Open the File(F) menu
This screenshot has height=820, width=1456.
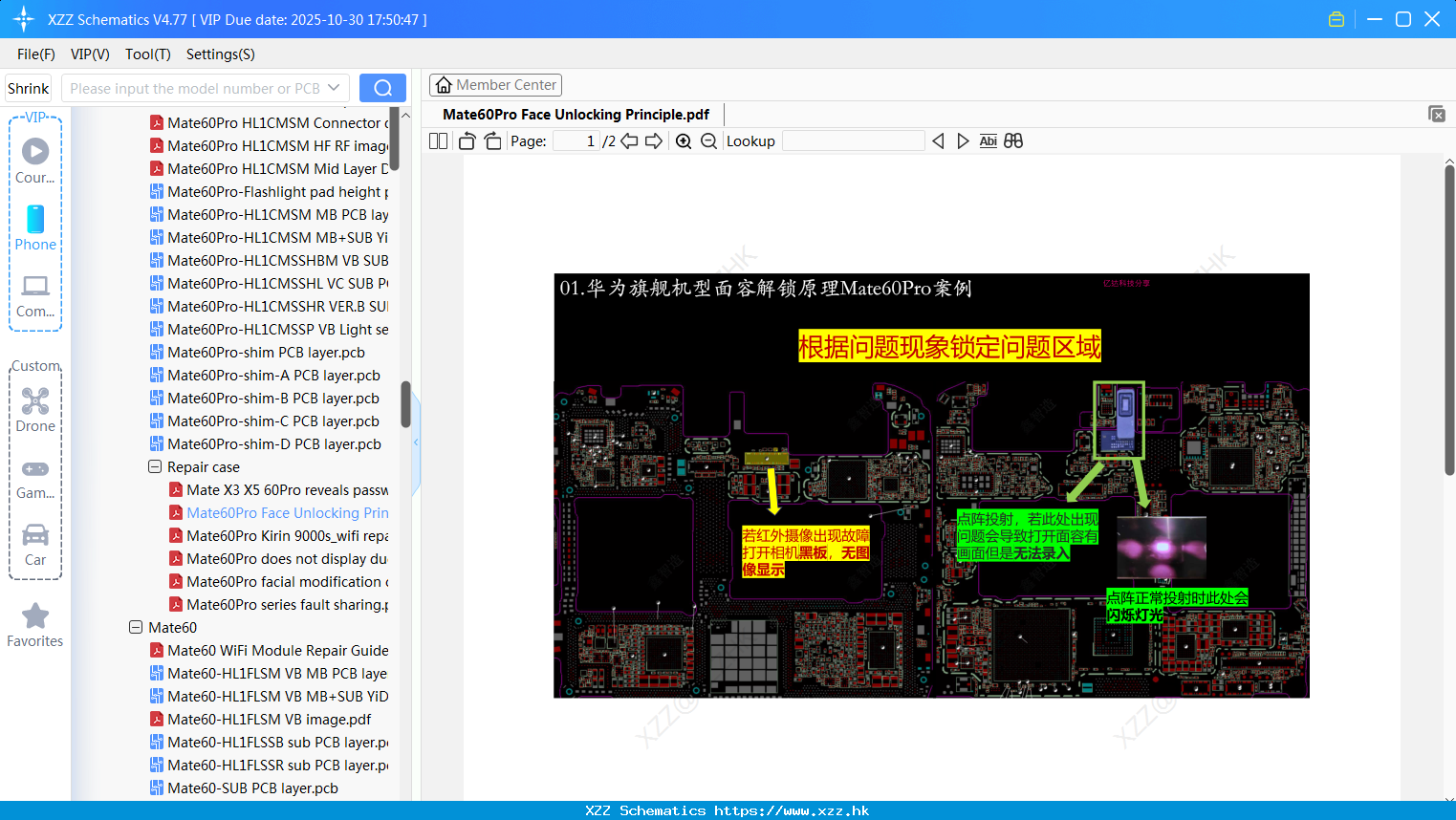pyautogui.click(x=36, y=54)
